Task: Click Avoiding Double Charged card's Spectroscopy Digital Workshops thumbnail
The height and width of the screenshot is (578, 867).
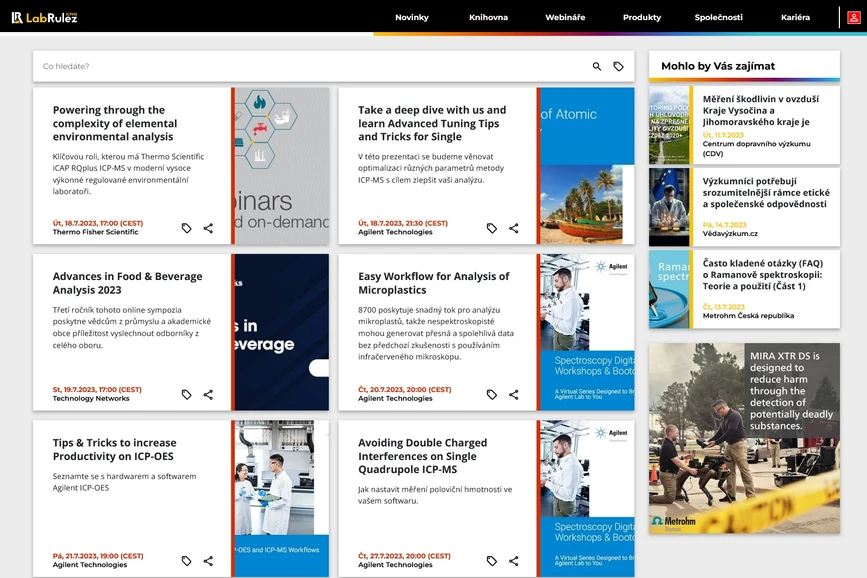Action: (587, 498)
